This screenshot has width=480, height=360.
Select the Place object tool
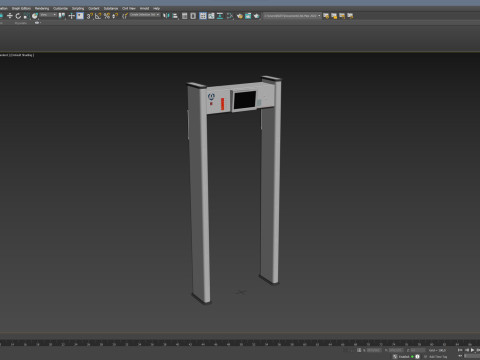coord(35,16)
